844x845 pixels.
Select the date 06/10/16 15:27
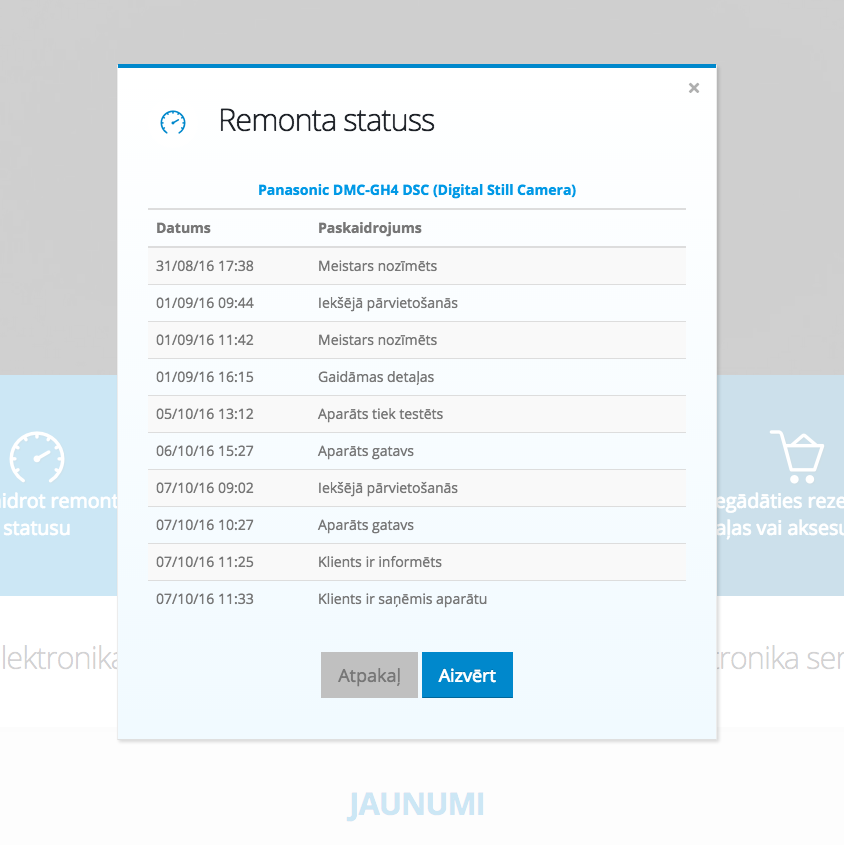[x=205, y=451]
